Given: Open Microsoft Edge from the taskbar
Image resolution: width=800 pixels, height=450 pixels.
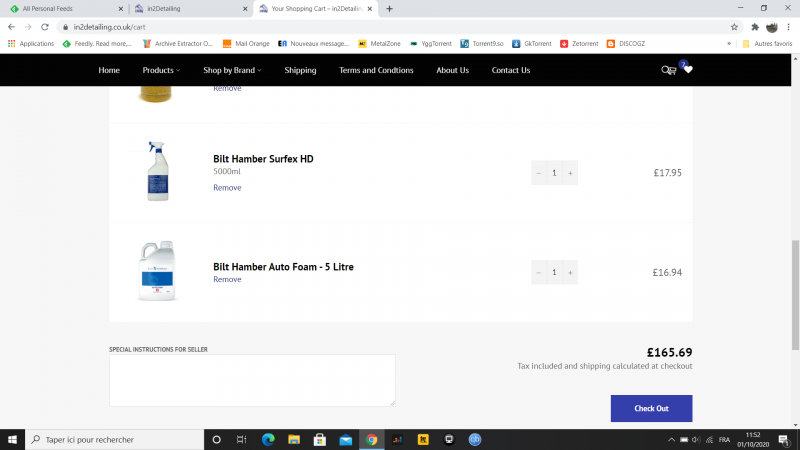Looking at the screenshot, I should 268,439.
